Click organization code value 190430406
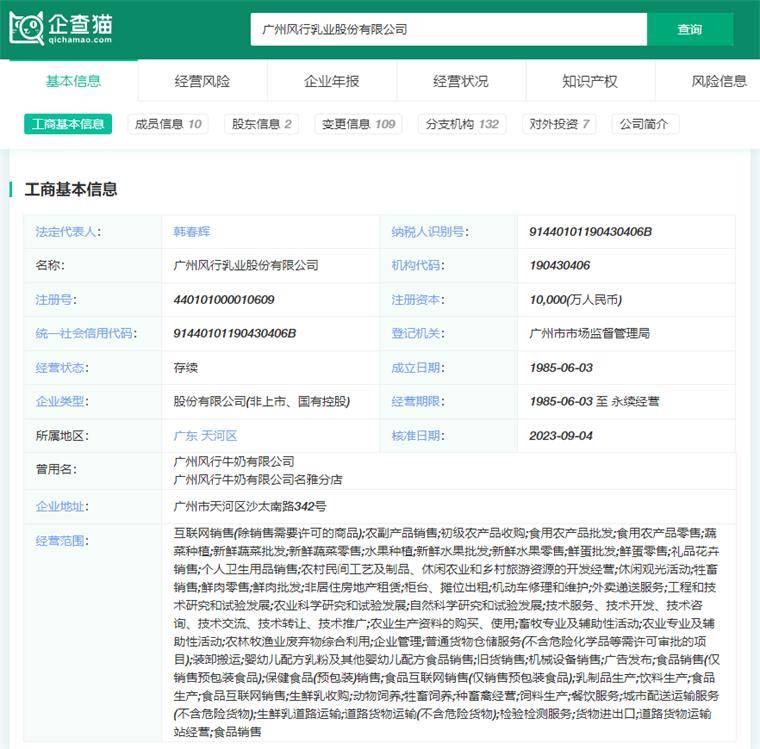The width and height of the screenshot is (760, 749). [x=560, y=265]
